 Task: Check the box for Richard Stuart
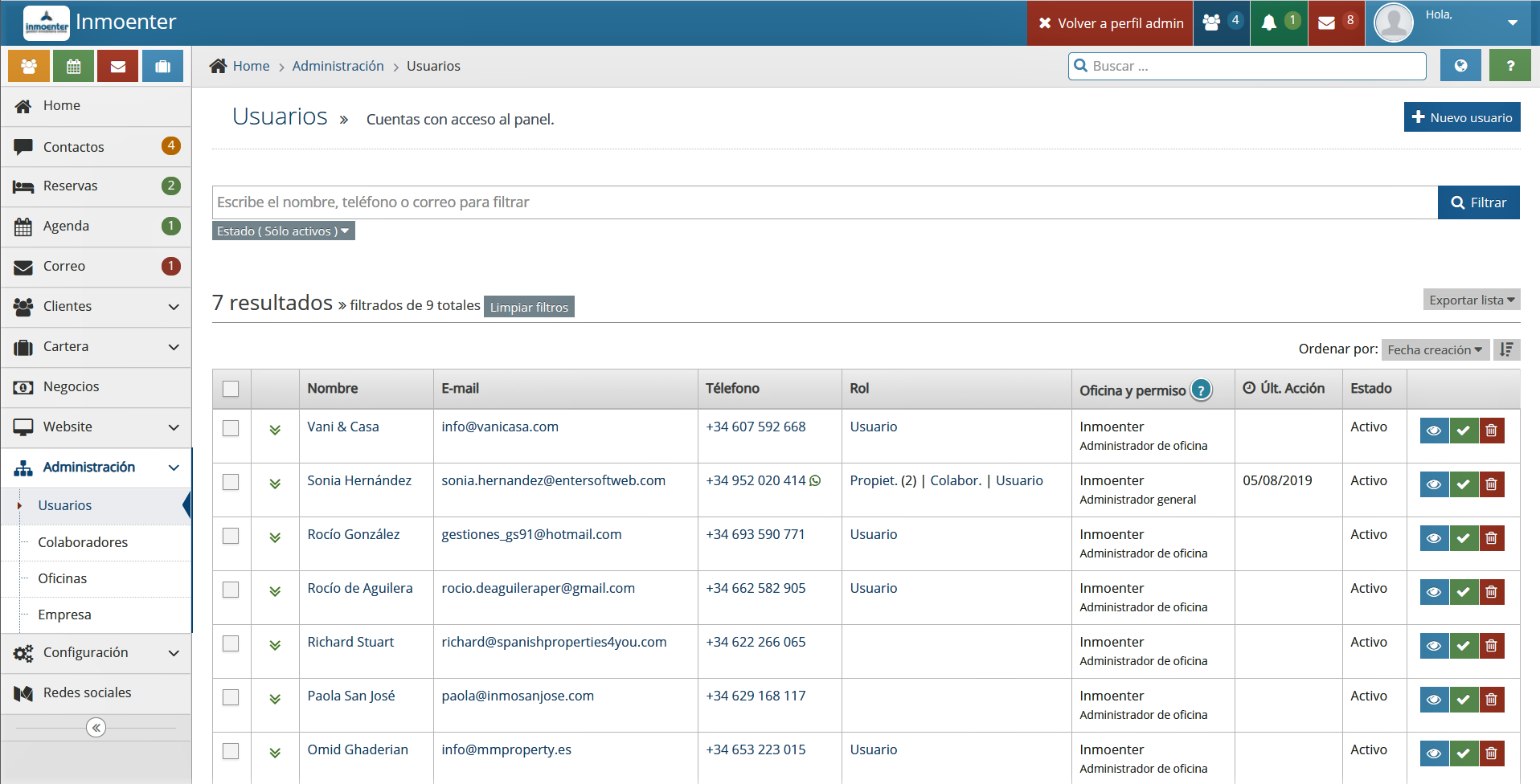231,643
